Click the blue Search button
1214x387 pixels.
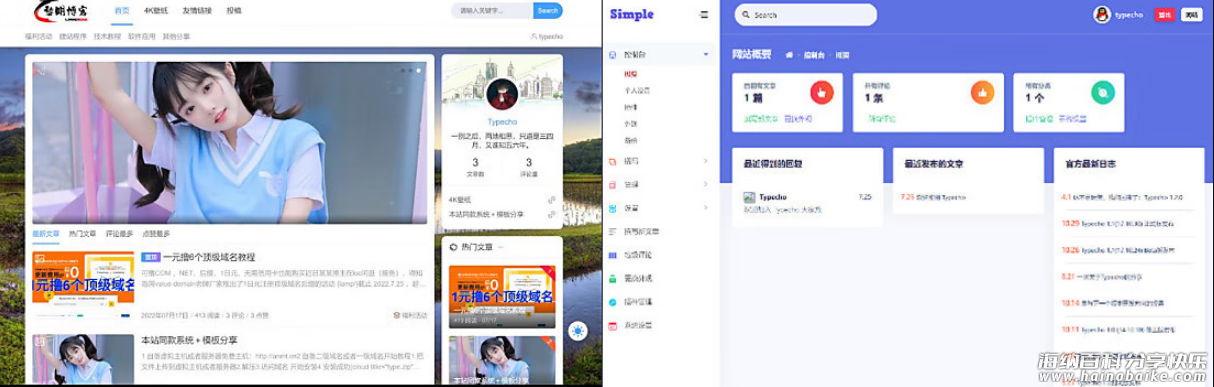pyautogui.click(x=547, y=11)
